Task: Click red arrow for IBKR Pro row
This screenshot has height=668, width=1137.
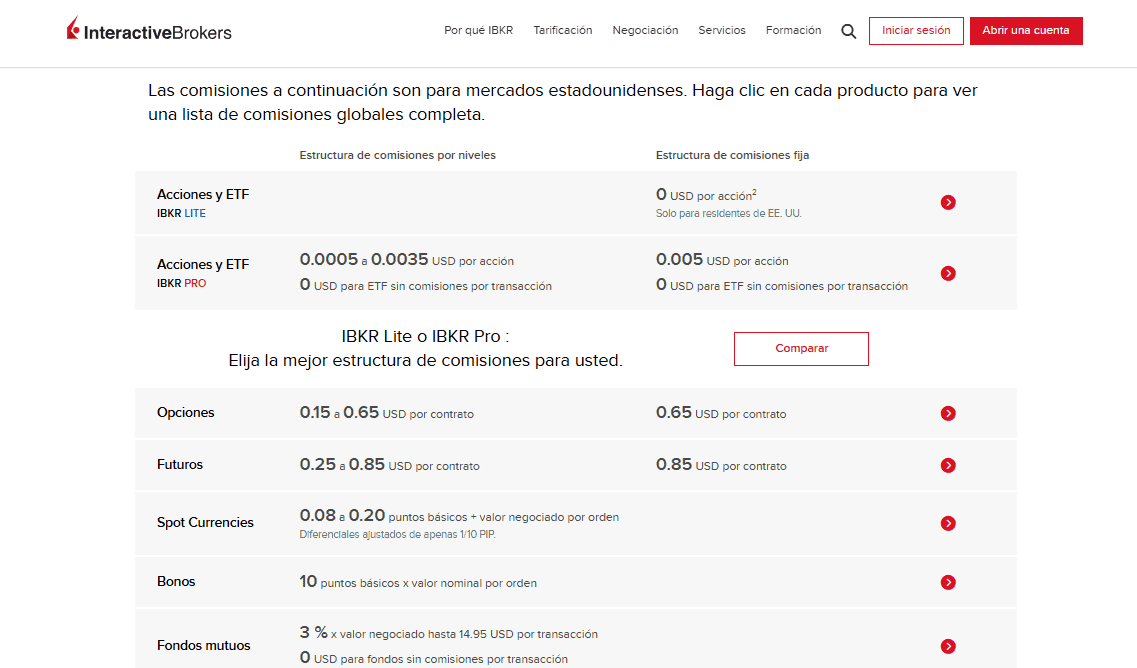Action: (x=948, y=274)
